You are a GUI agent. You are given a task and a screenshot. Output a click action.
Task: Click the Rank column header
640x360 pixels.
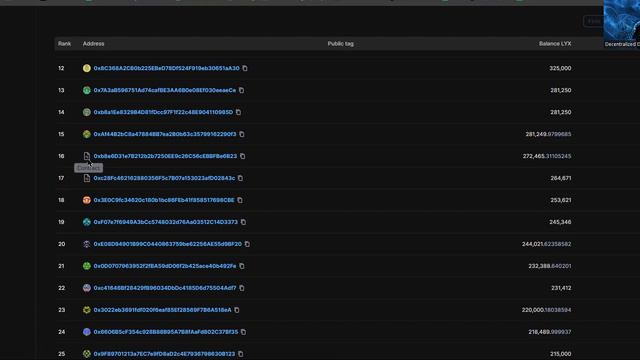coord(64,44)
